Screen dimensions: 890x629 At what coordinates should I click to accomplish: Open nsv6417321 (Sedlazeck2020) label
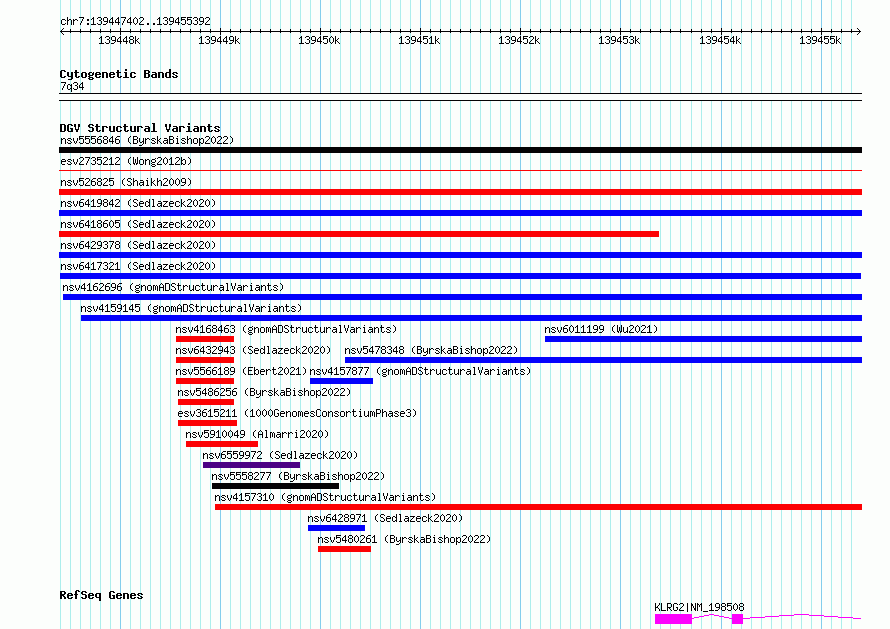pos(138,266)
